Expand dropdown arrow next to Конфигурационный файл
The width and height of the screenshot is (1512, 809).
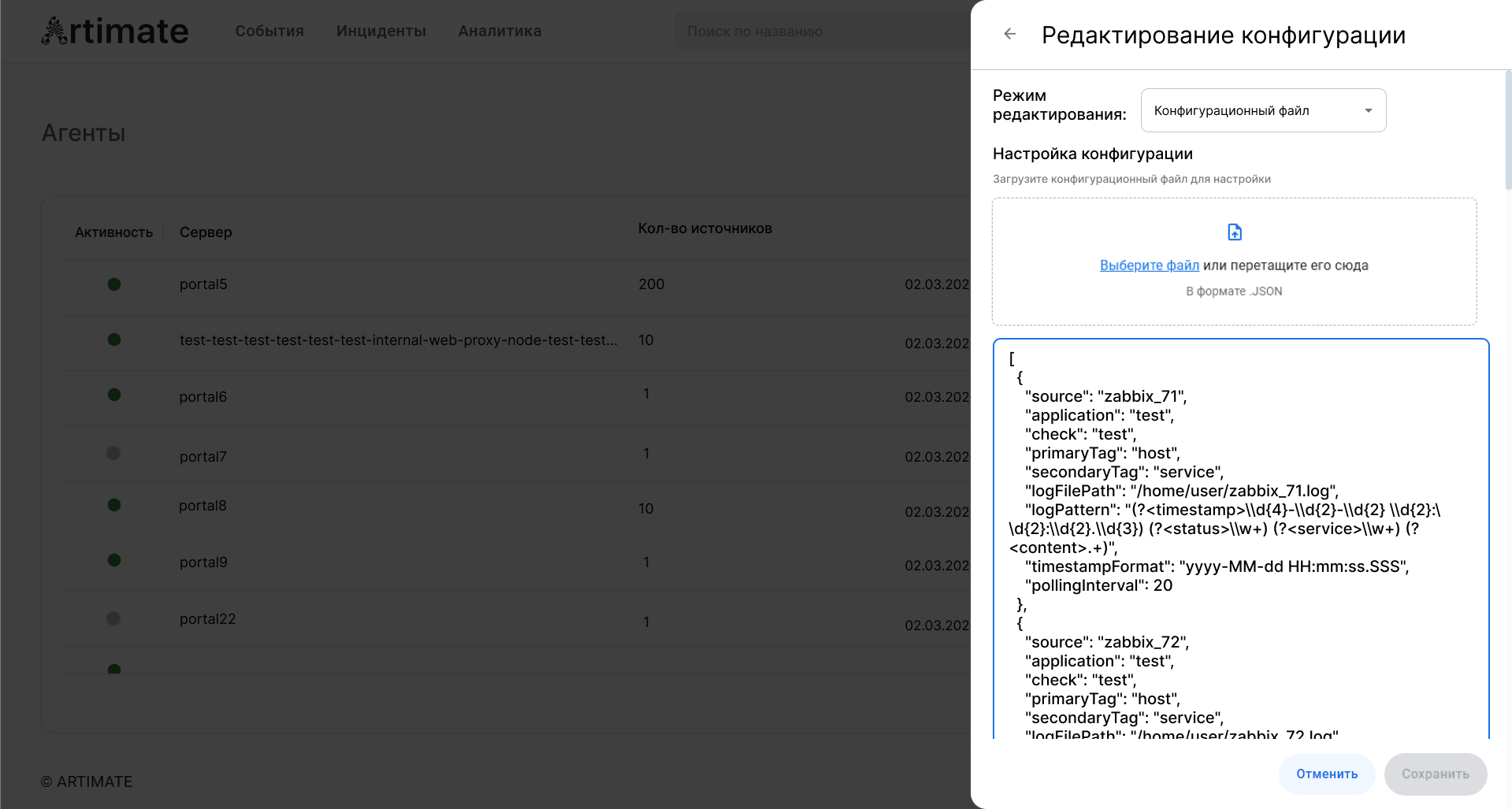[x=1368, y=110]
